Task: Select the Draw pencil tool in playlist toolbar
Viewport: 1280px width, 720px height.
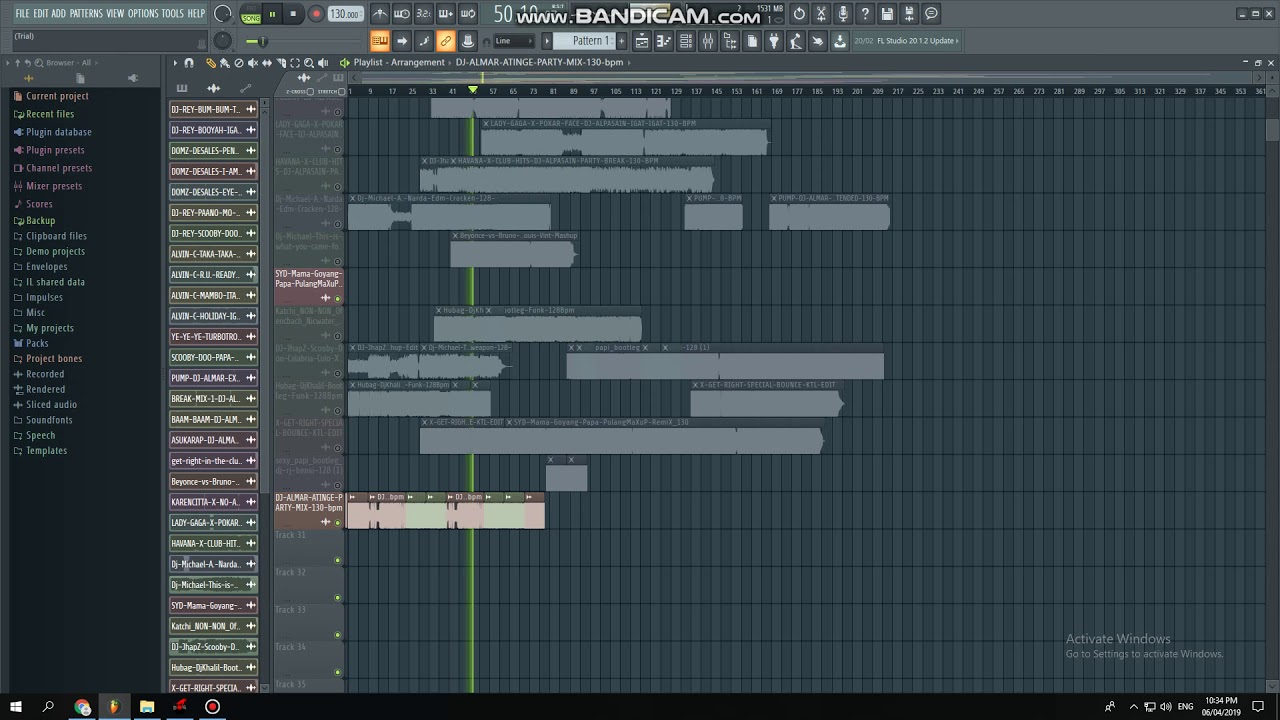Action: point(210,63)
